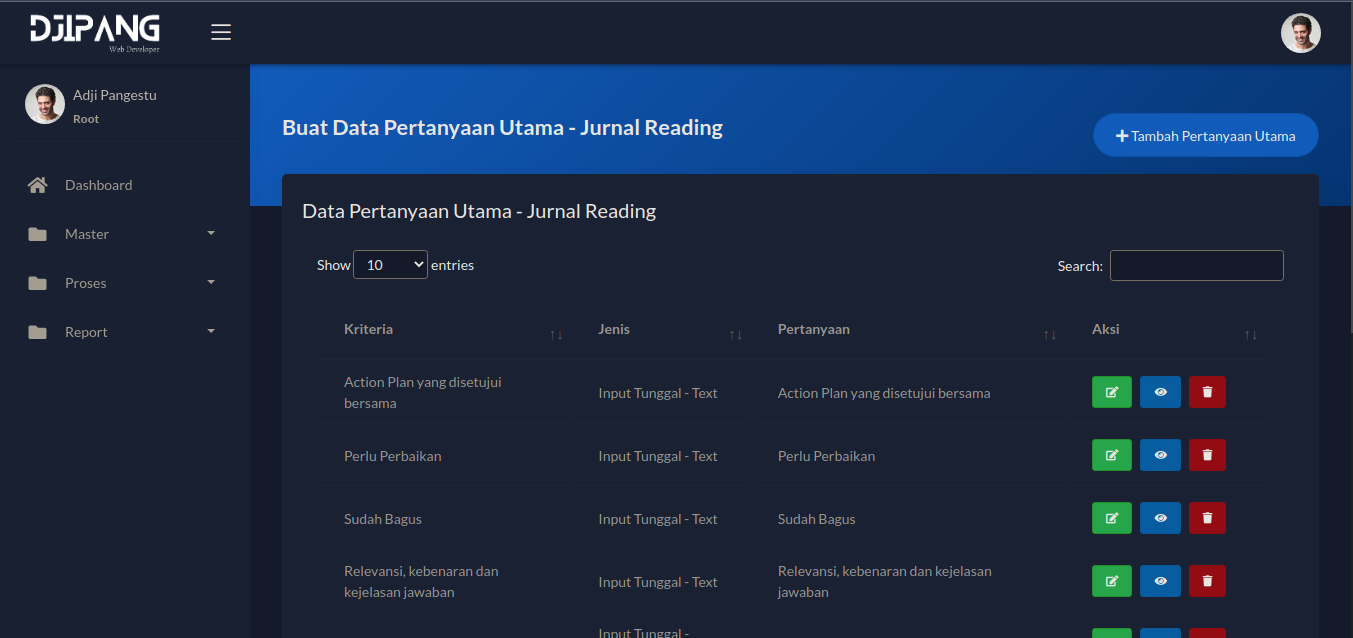
Task: Delete the Sudah Bagus row
Action: [1207, 518]
